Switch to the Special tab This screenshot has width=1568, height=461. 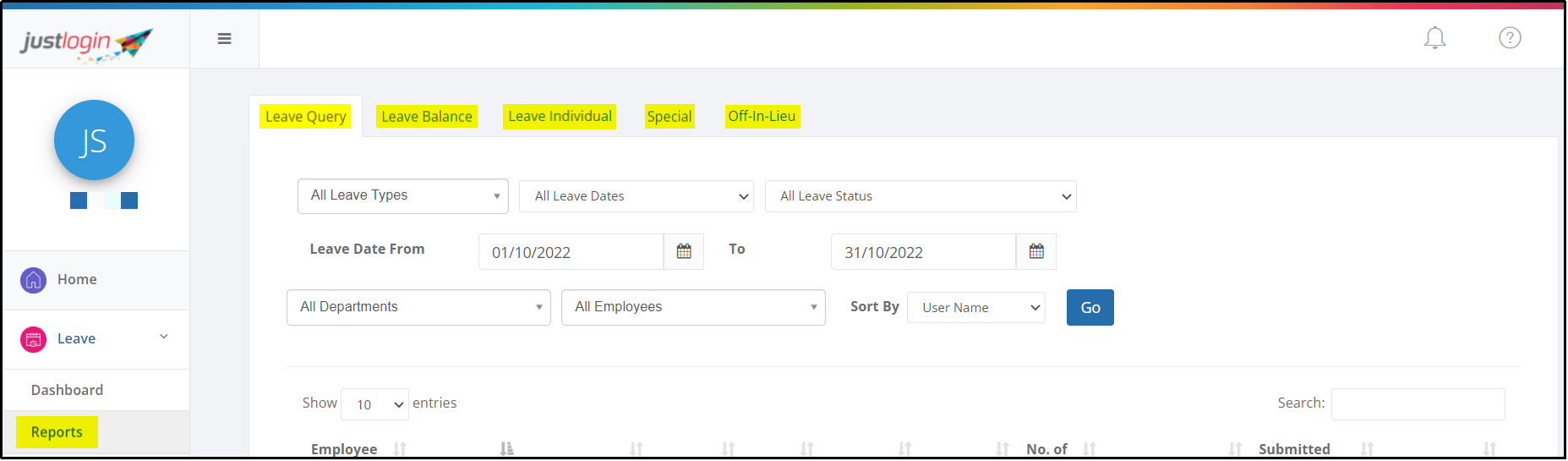[x=669, y=117]
